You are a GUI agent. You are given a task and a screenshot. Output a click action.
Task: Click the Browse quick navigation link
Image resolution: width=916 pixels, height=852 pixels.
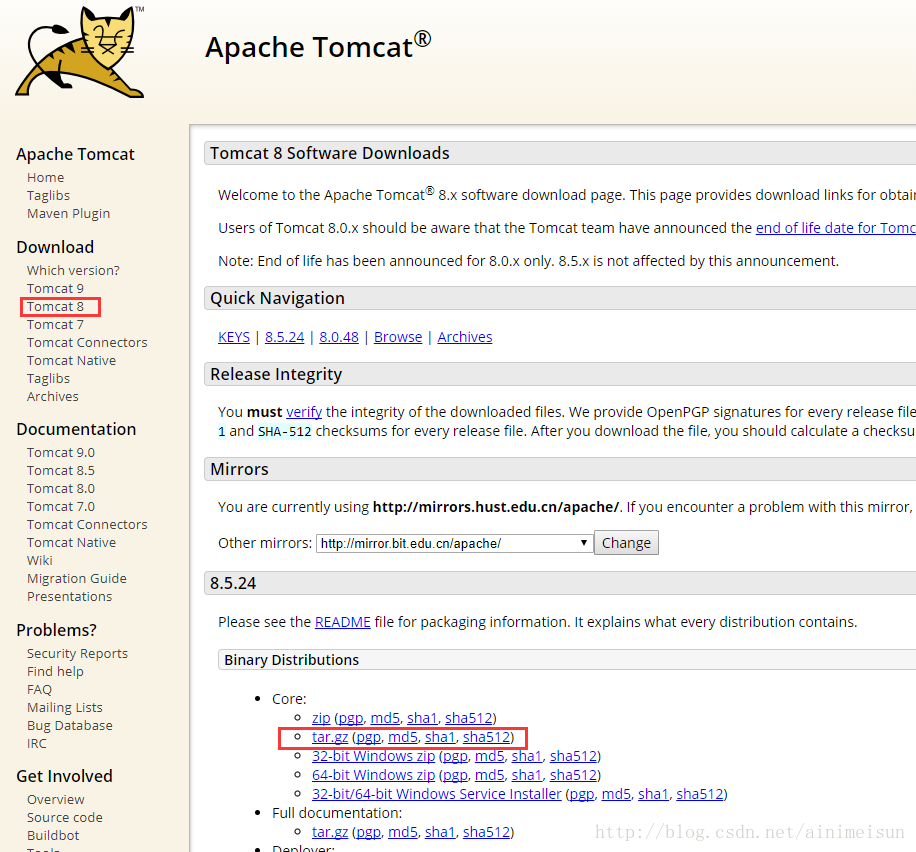click(398, 337)
